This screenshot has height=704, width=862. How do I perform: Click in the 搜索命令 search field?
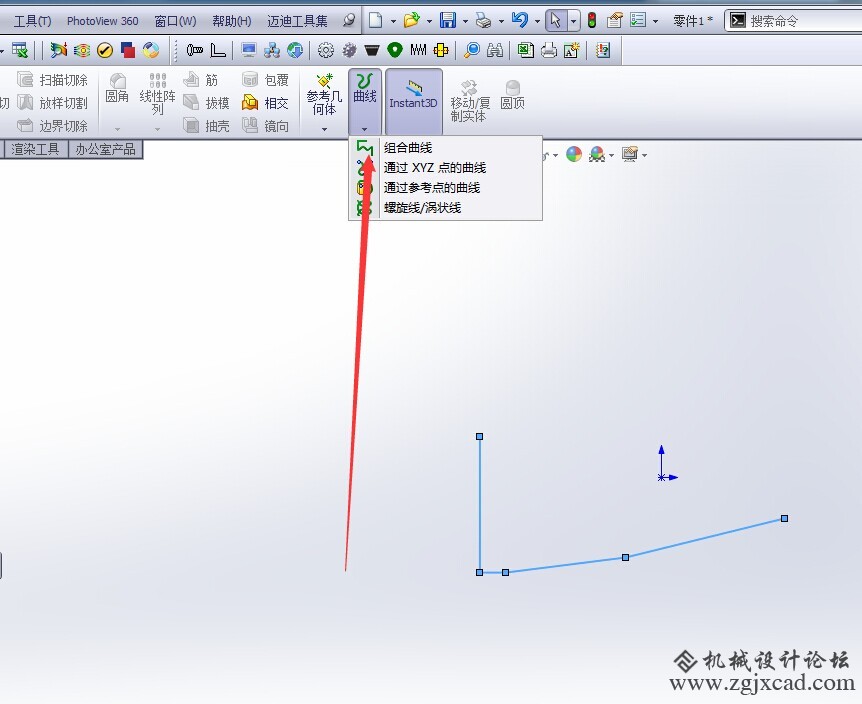click(794, 21)
